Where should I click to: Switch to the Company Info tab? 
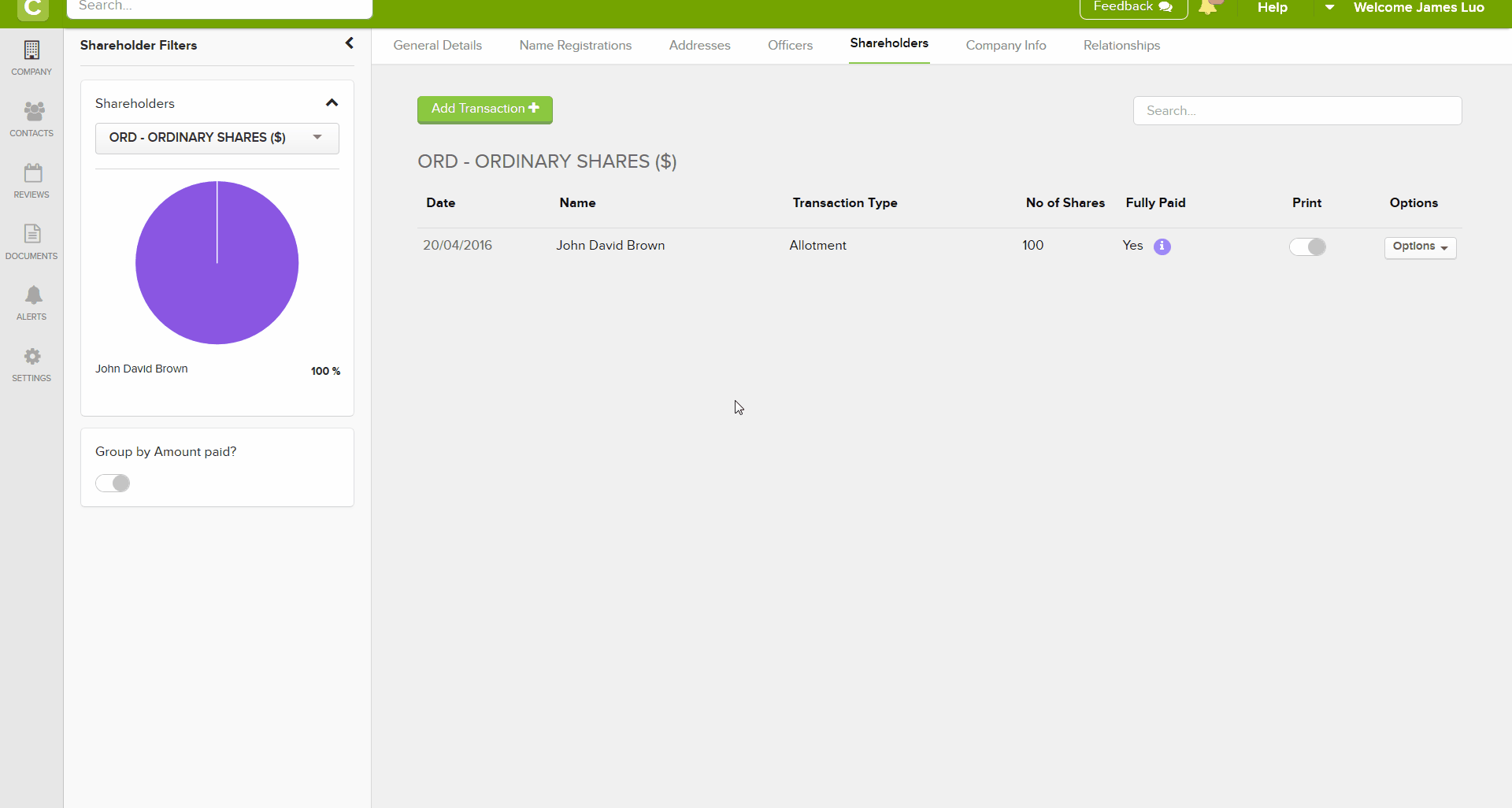point(1006,46)
